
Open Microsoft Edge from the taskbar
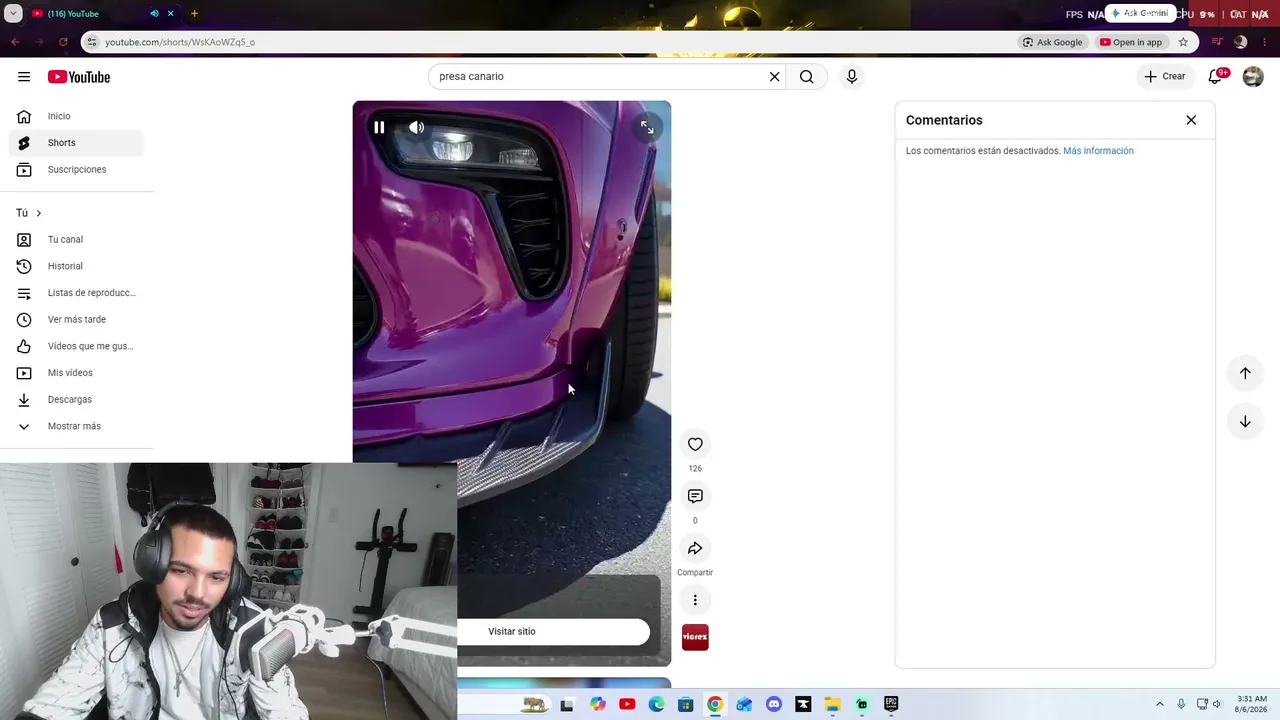[x=656, y=704]
